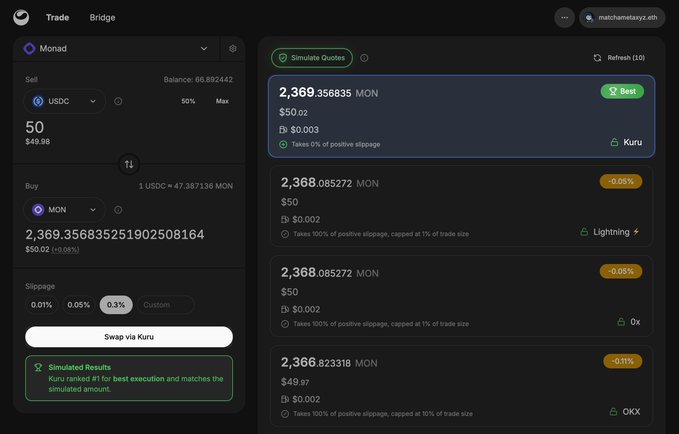The width and height of the screenshot is (679, 434).
Task: Select the OKX quote 2,366.823318 MON
Action: point(461,386)
